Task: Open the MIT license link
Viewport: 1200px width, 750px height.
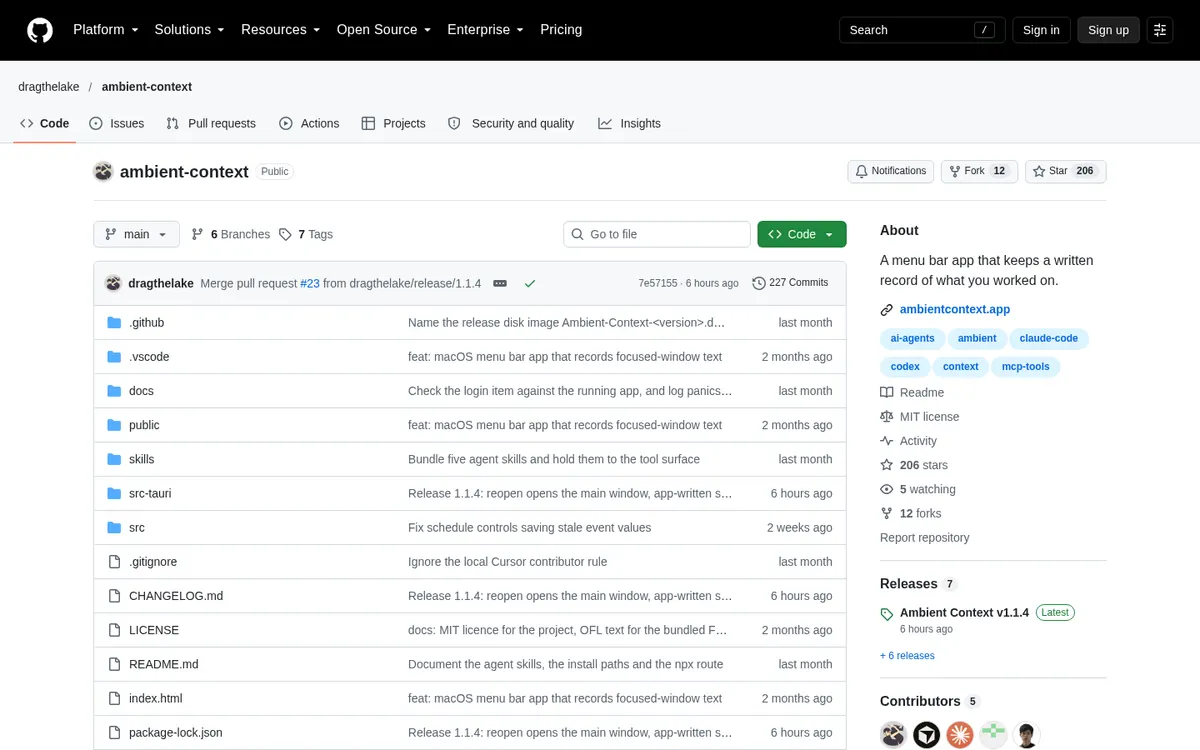Action: click(919, 417)
